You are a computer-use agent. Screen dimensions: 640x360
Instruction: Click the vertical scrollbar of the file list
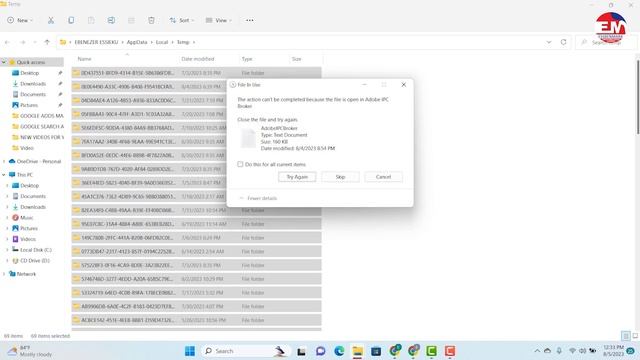click(x=638, y=97)
